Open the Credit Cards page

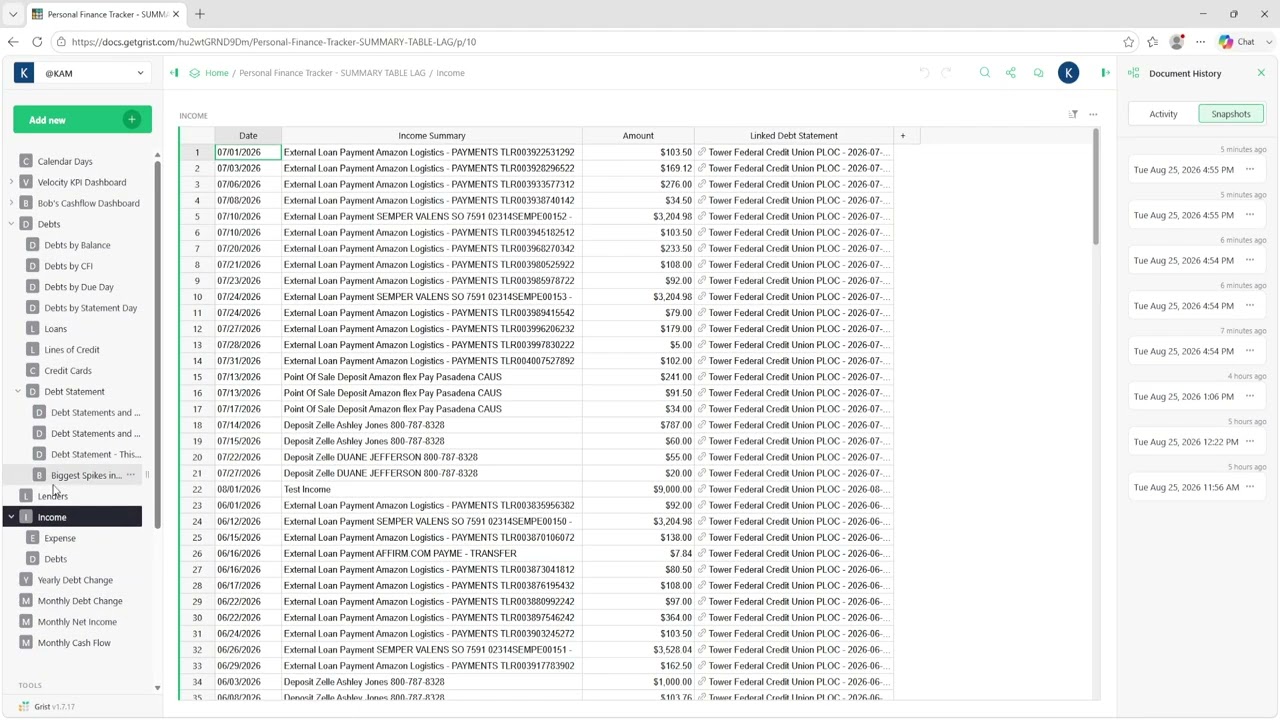coord(68,371)
